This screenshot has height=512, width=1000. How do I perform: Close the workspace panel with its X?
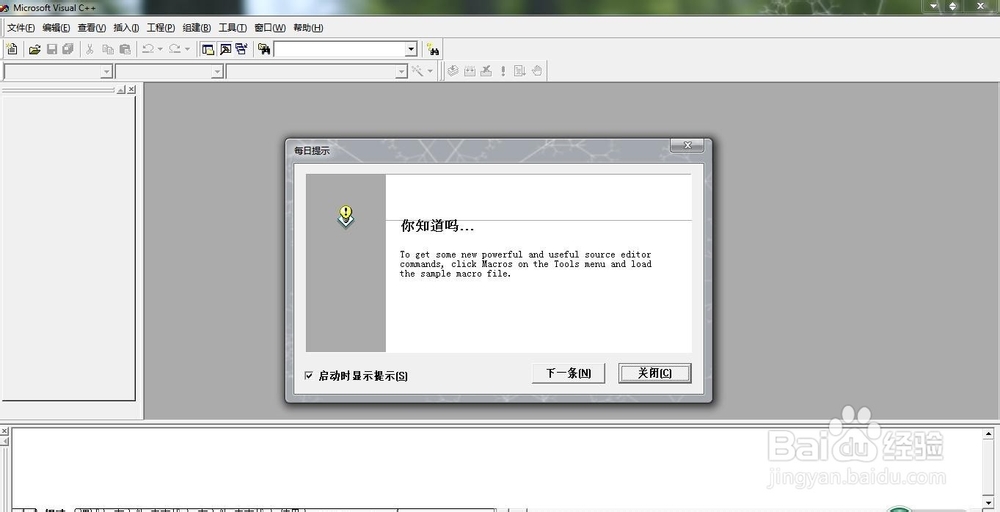point(131,90)
